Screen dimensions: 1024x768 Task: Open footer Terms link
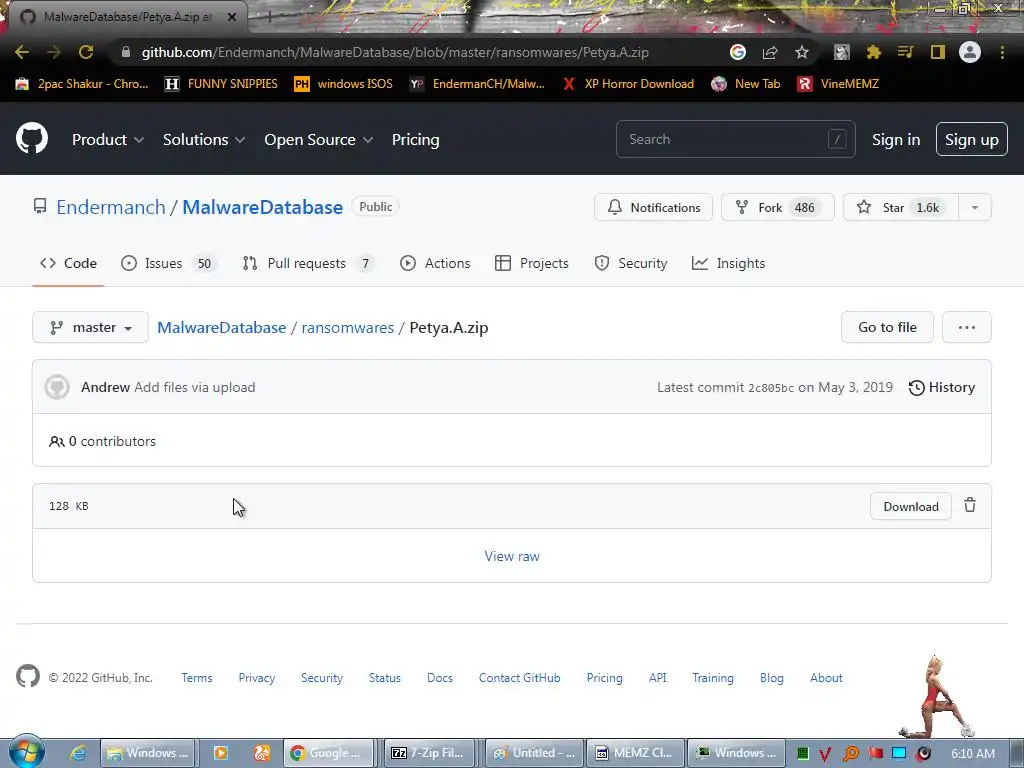(197, 678)
